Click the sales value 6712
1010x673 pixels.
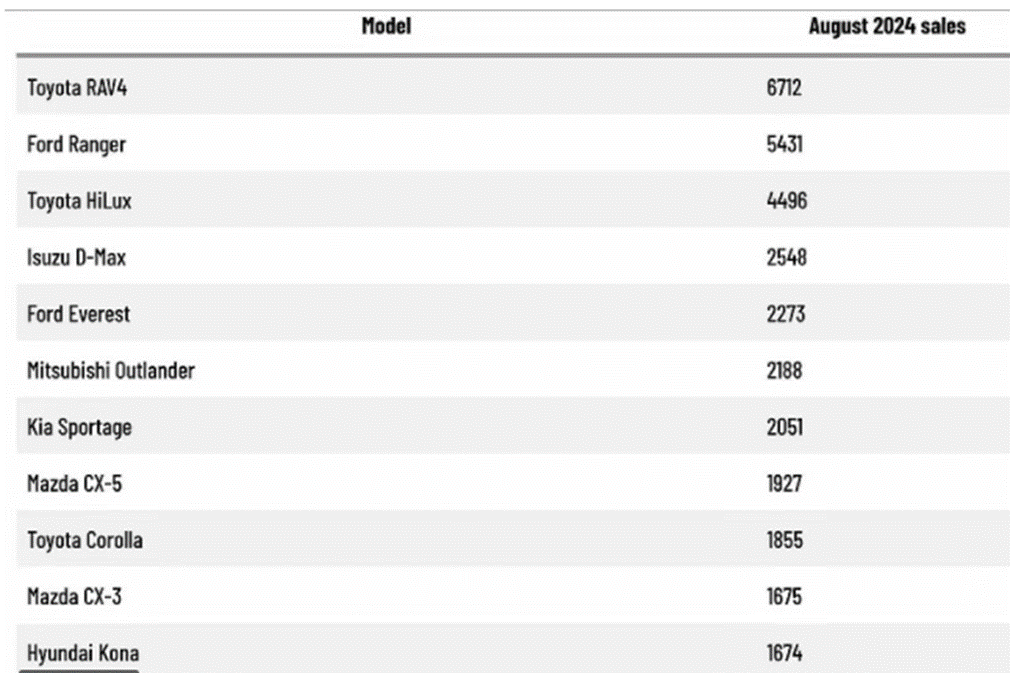784,88
